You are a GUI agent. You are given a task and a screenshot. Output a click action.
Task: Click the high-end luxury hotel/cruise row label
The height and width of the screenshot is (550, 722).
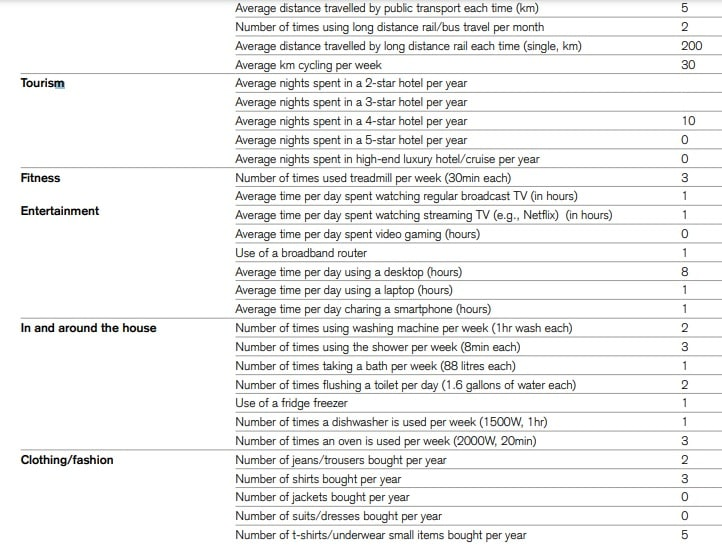387,159
